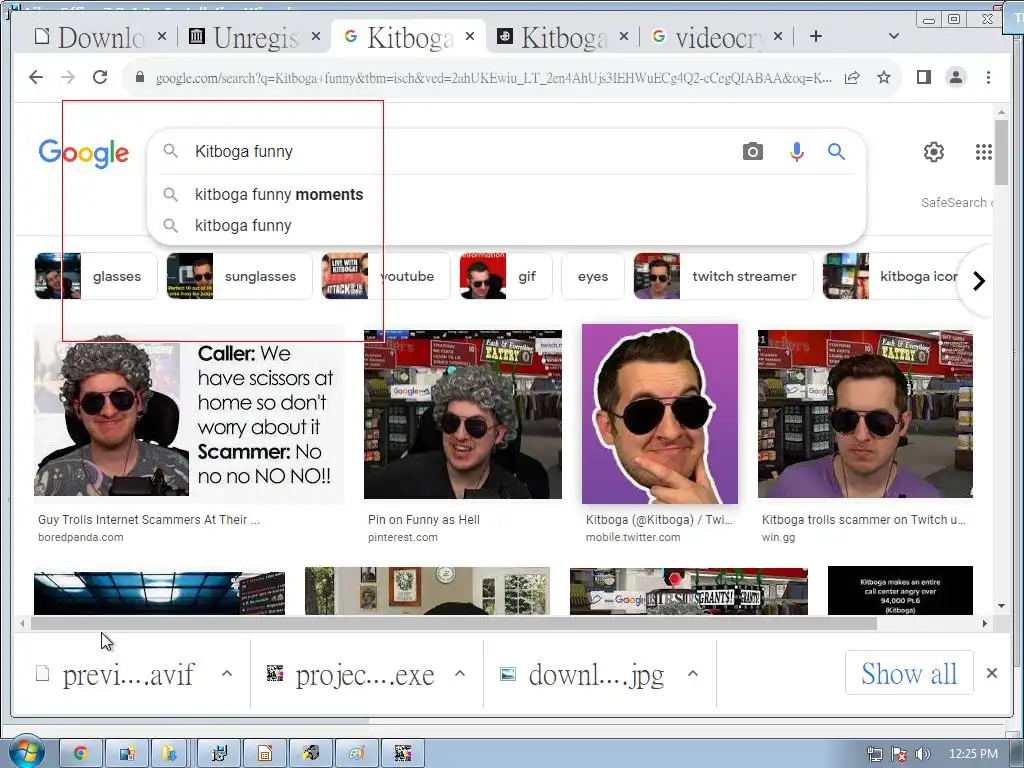Screen dimensions: 1024x768
Task: Open a new browser tab
Action: 816,37
